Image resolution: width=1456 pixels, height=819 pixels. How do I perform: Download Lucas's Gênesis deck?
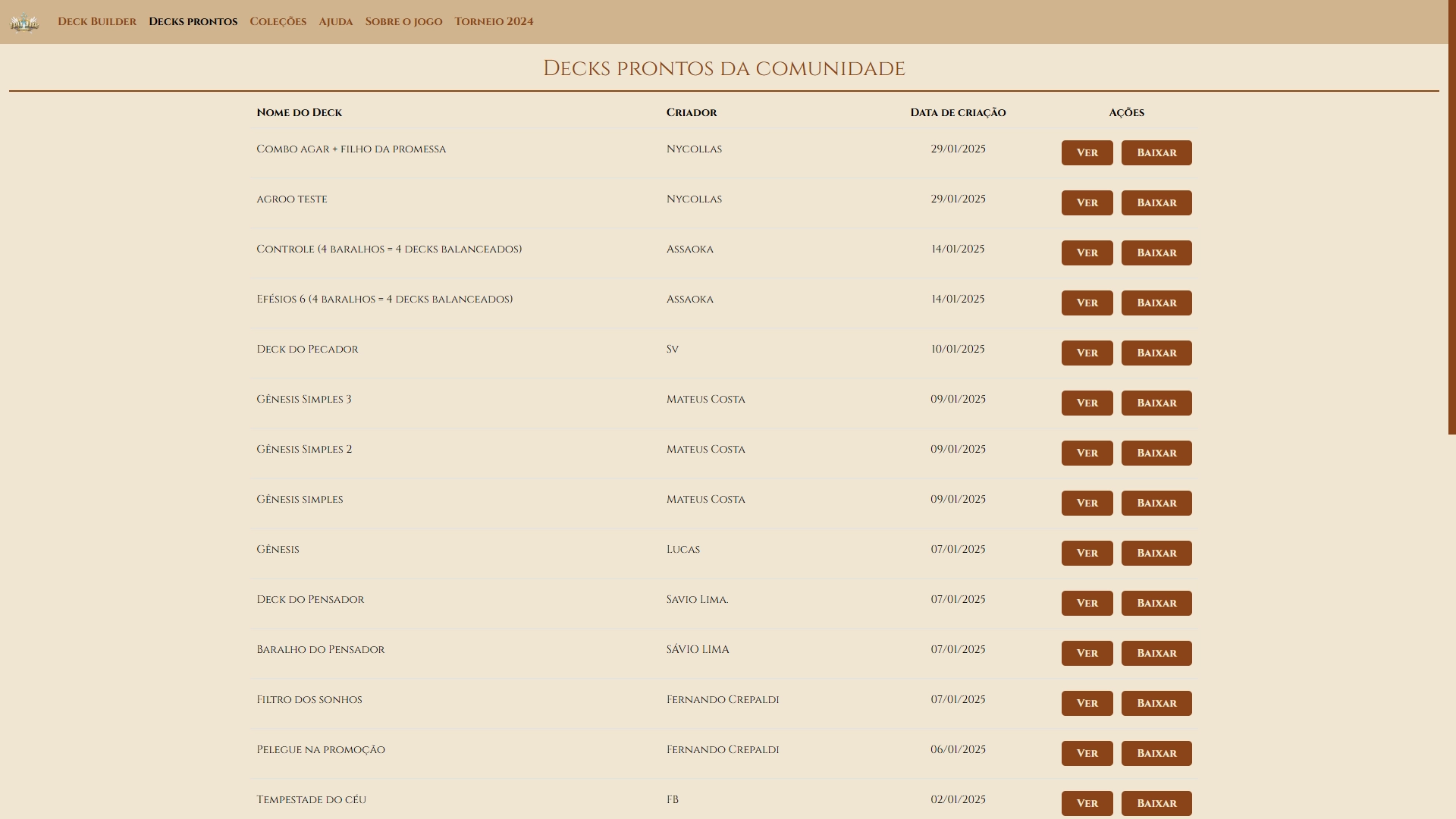(x=1156, y=553)
